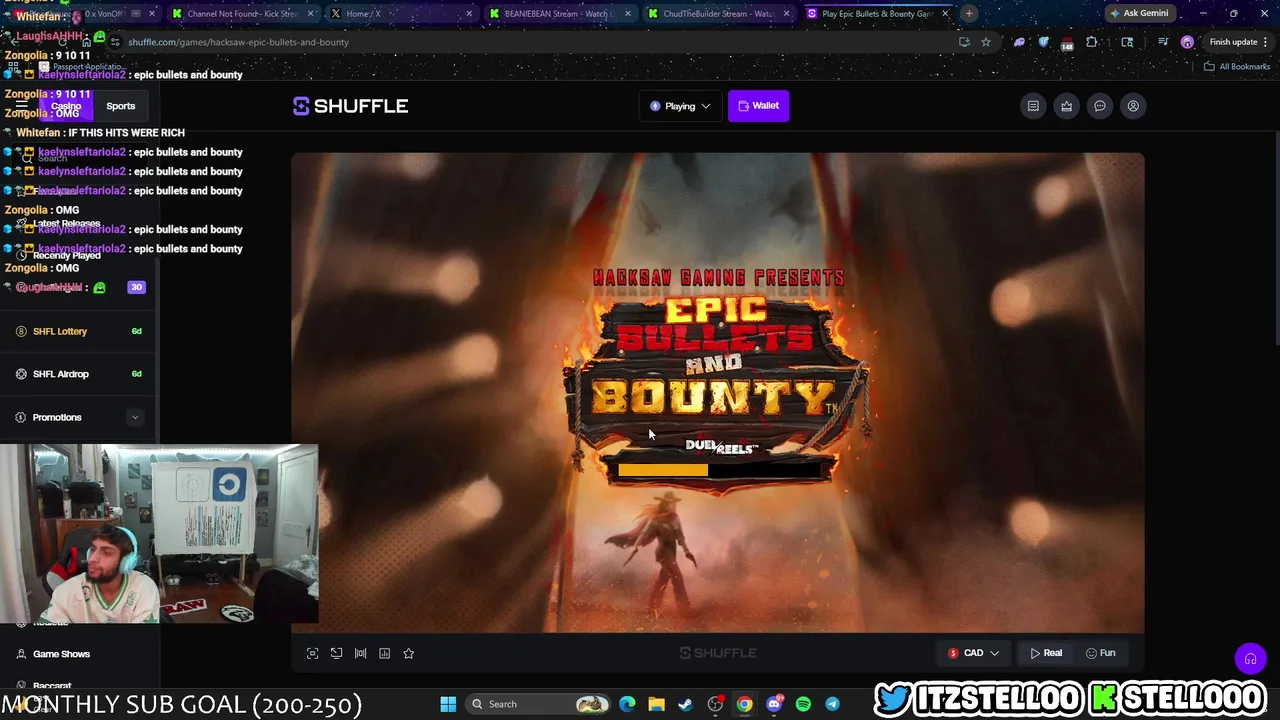Open the bet slip list icon in header
1280x720 pixels.
(1033, 106)
